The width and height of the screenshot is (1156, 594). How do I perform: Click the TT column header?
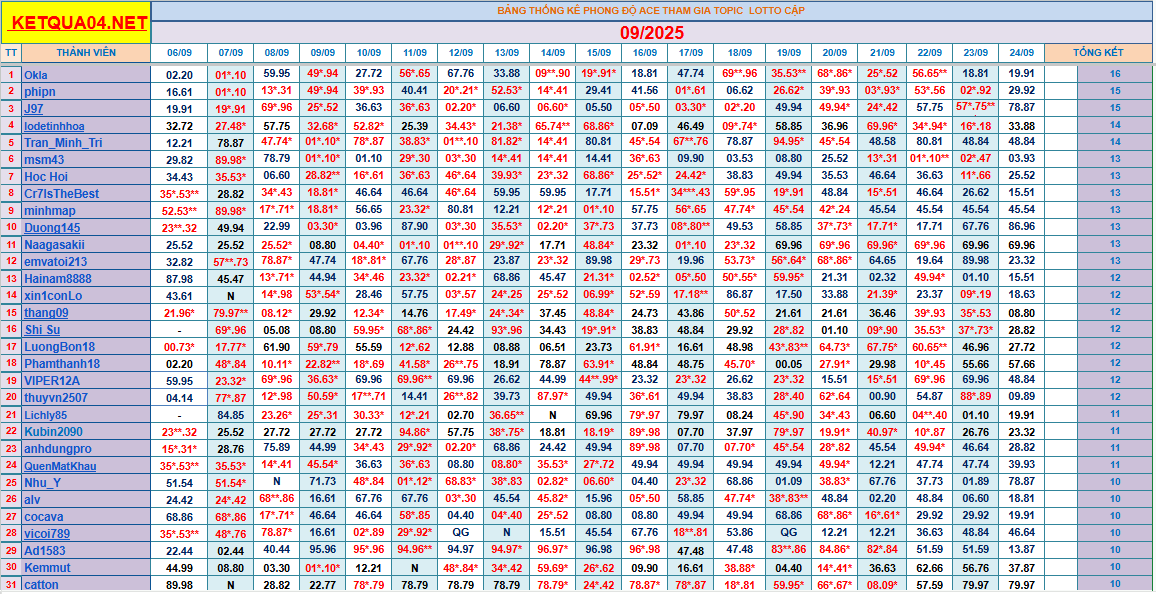tap(11, 52)
